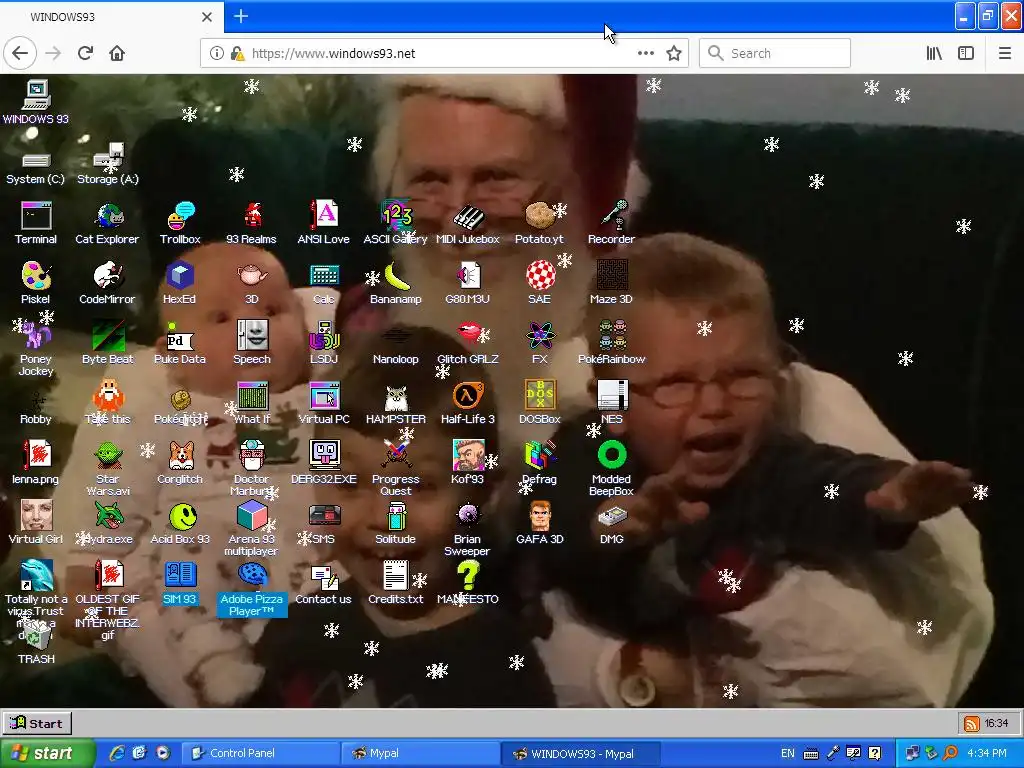Run the DERG32.EXE icon
Image resolution: width=1024 pixels, height=768 pixels.
(x=324, y=463)
